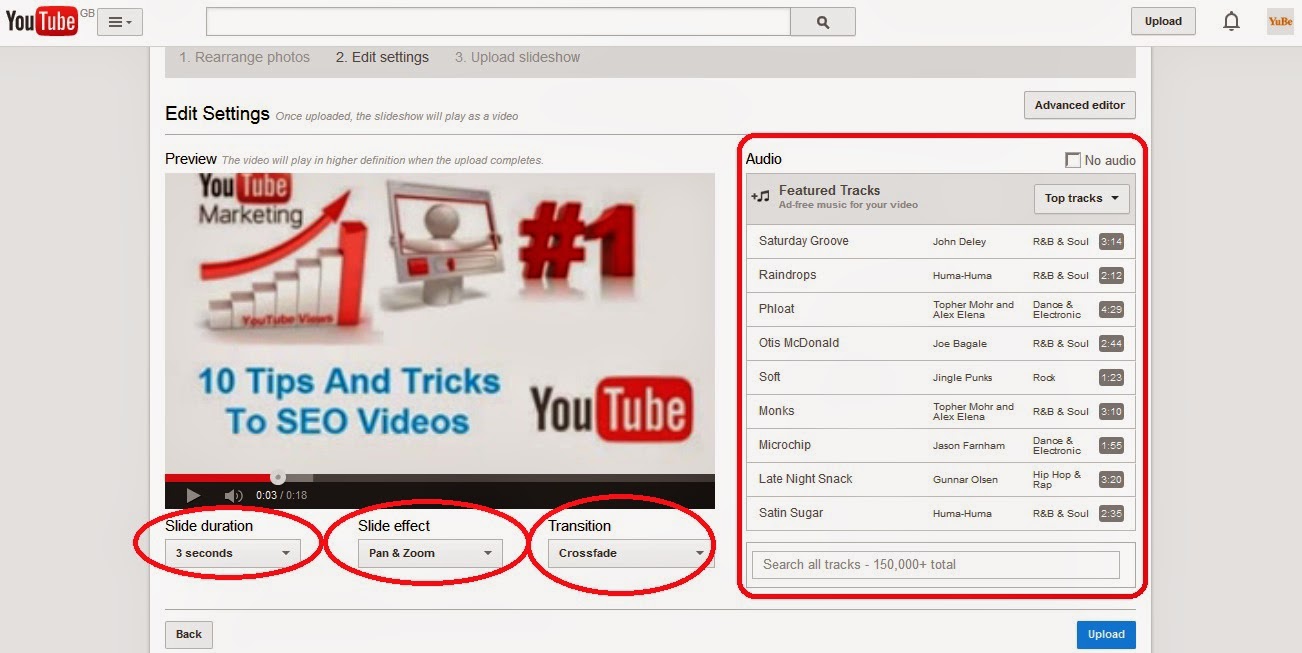Click the YouTube search input field
1302x653 pixels.
[x=498, y=21]
